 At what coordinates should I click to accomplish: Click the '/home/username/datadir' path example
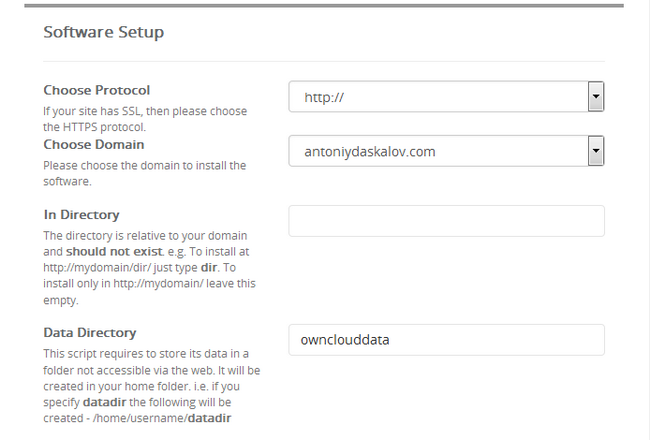point(162,418)
